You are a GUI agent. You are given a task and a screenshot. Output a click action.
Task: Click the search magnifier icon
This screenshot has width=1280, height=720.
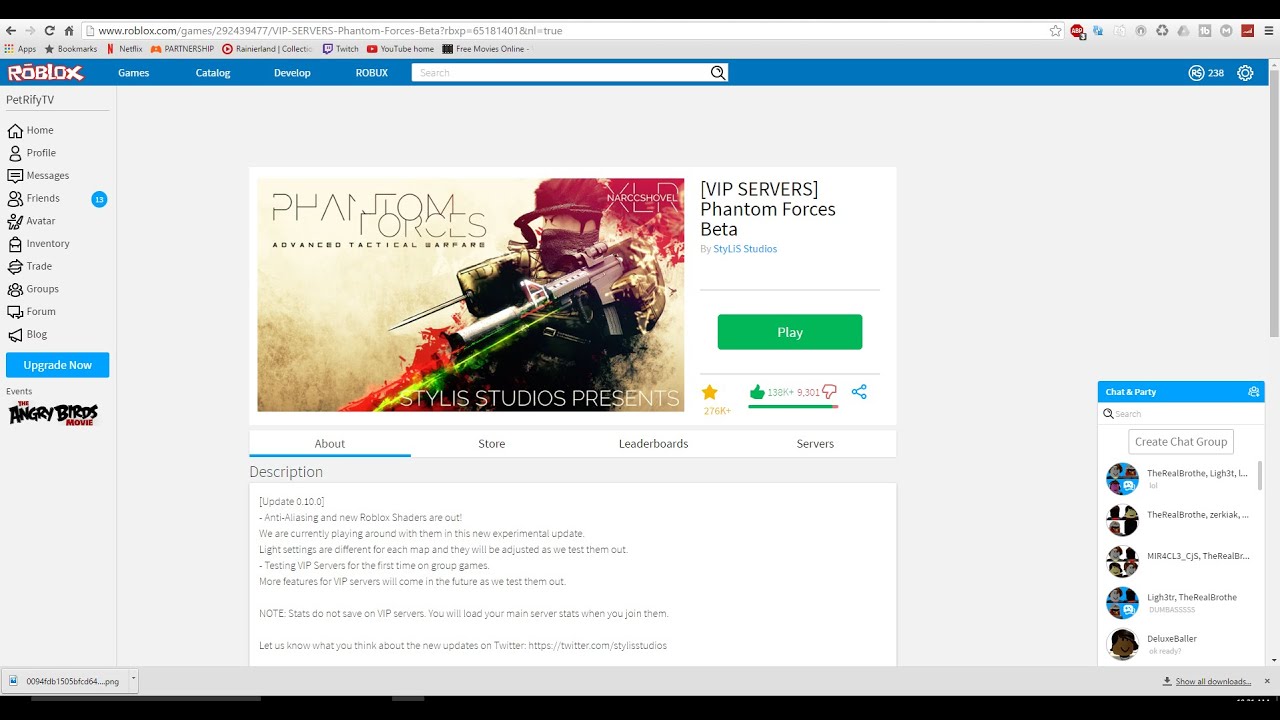point(717,72)
